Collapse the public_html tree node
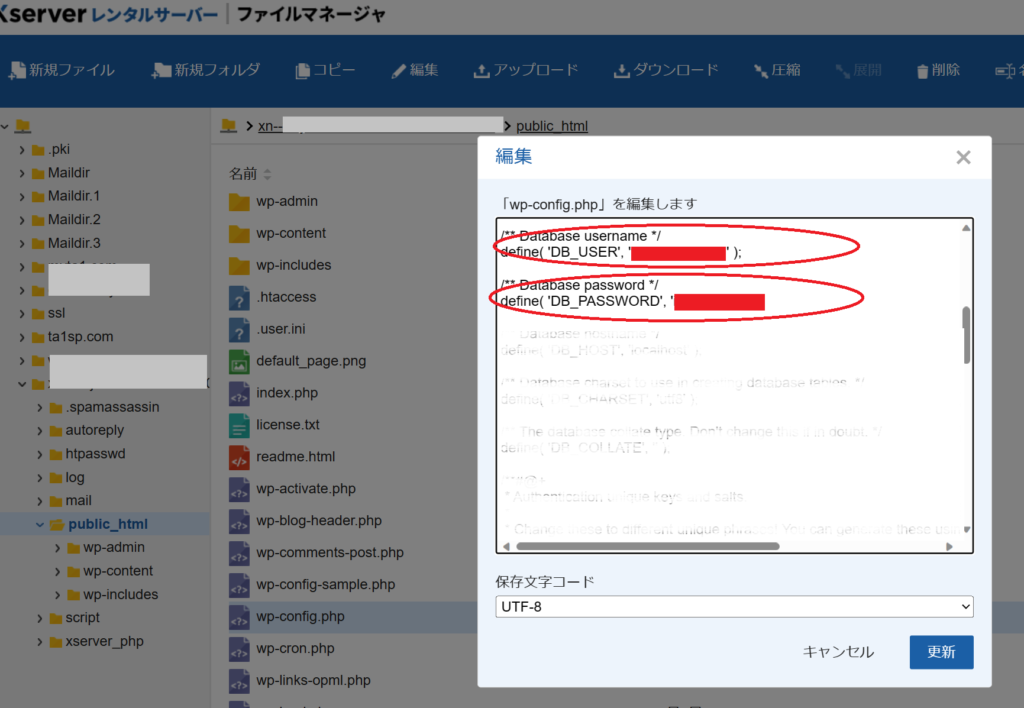The width and height of the screenshot is (1024, 708). [40, 524]
